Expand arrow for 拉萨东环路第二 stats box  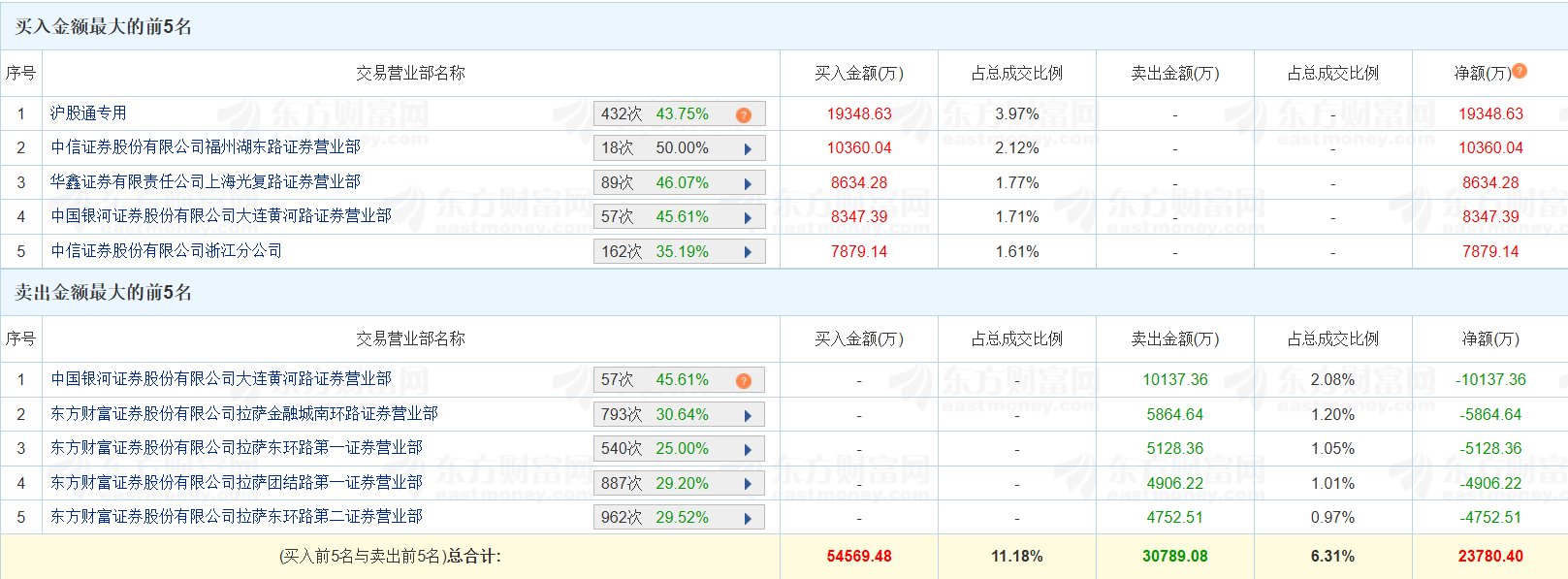tap(748, 519)
